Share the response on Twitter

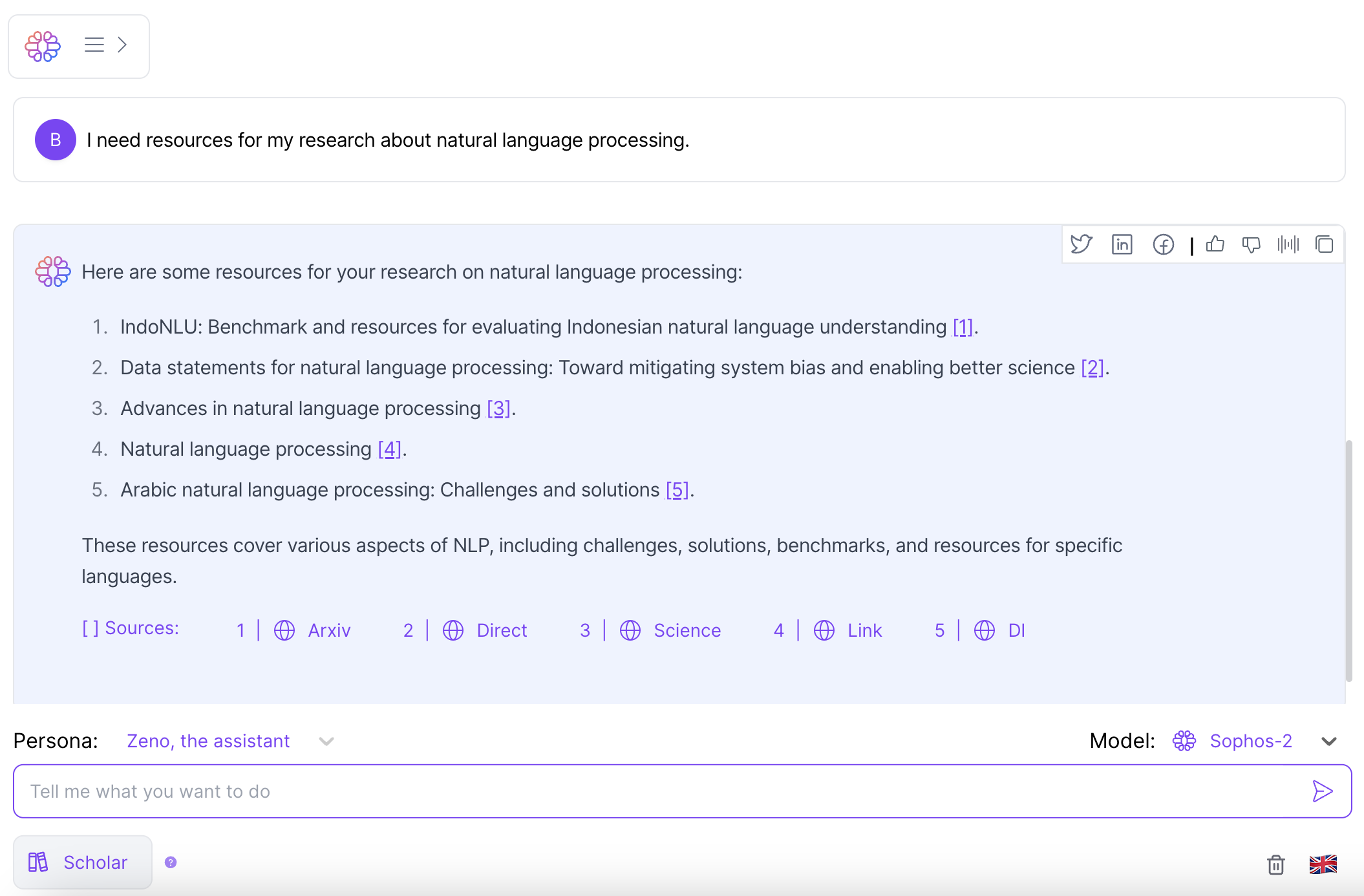(1081, 244)
